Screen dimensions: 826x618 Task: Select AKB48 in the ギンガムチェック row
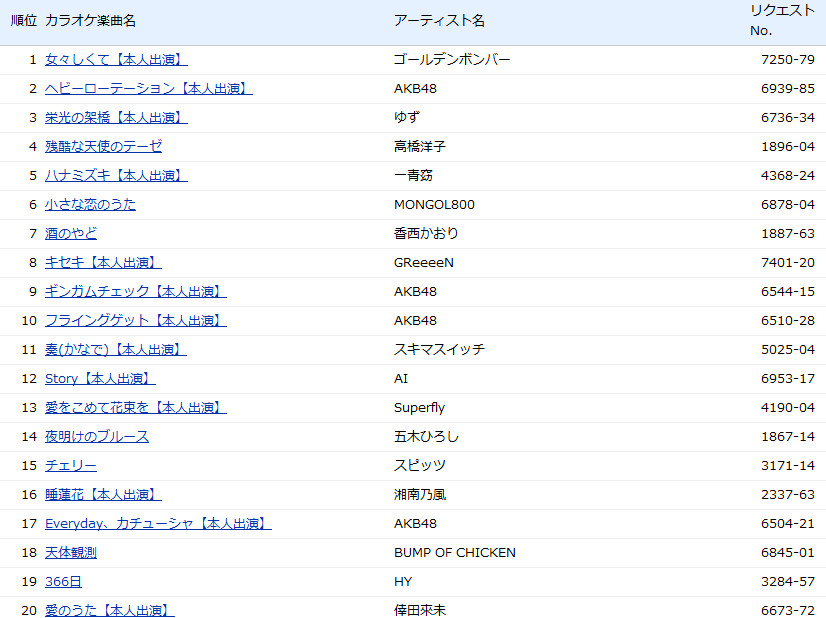tap(415, 291)
